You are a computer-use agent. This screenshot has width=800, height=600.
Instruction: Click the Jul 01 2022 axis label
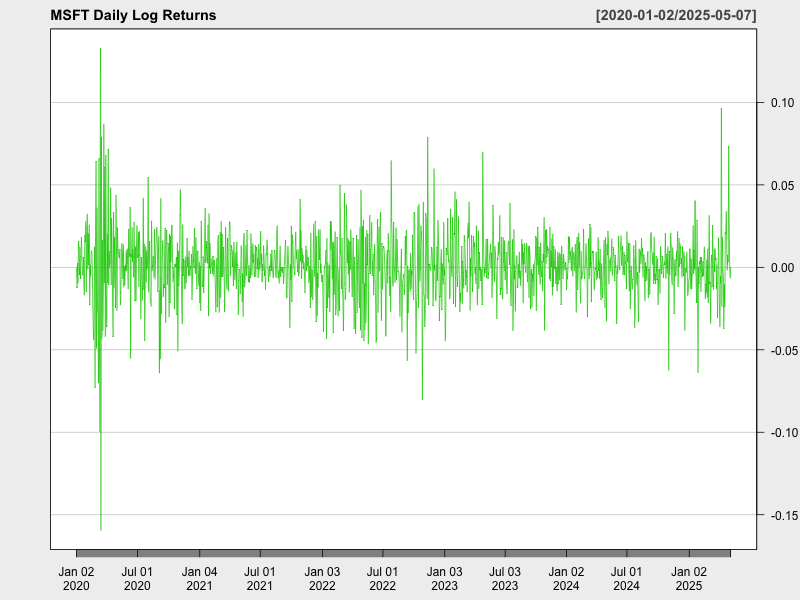382,579
